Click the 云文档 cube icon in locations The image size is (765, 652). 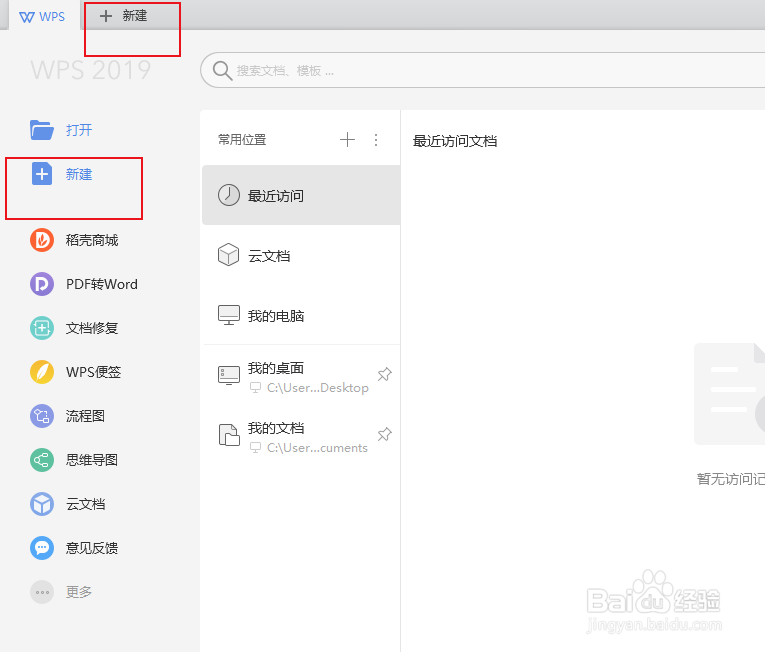pyautogui.click(x=228, y=255)
